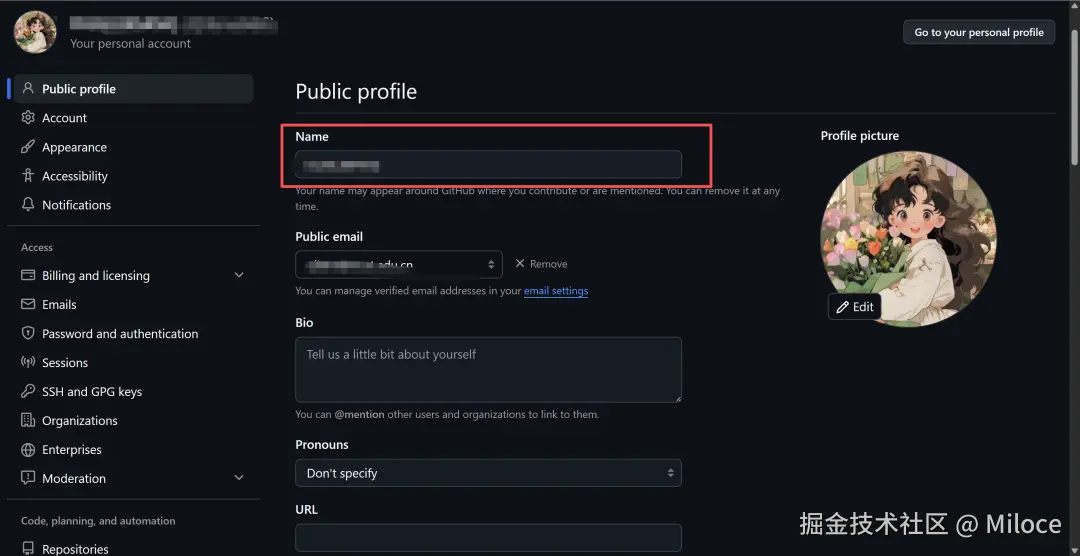Open the Sessions settings page
1080x556 pixels.
point(65,363)
